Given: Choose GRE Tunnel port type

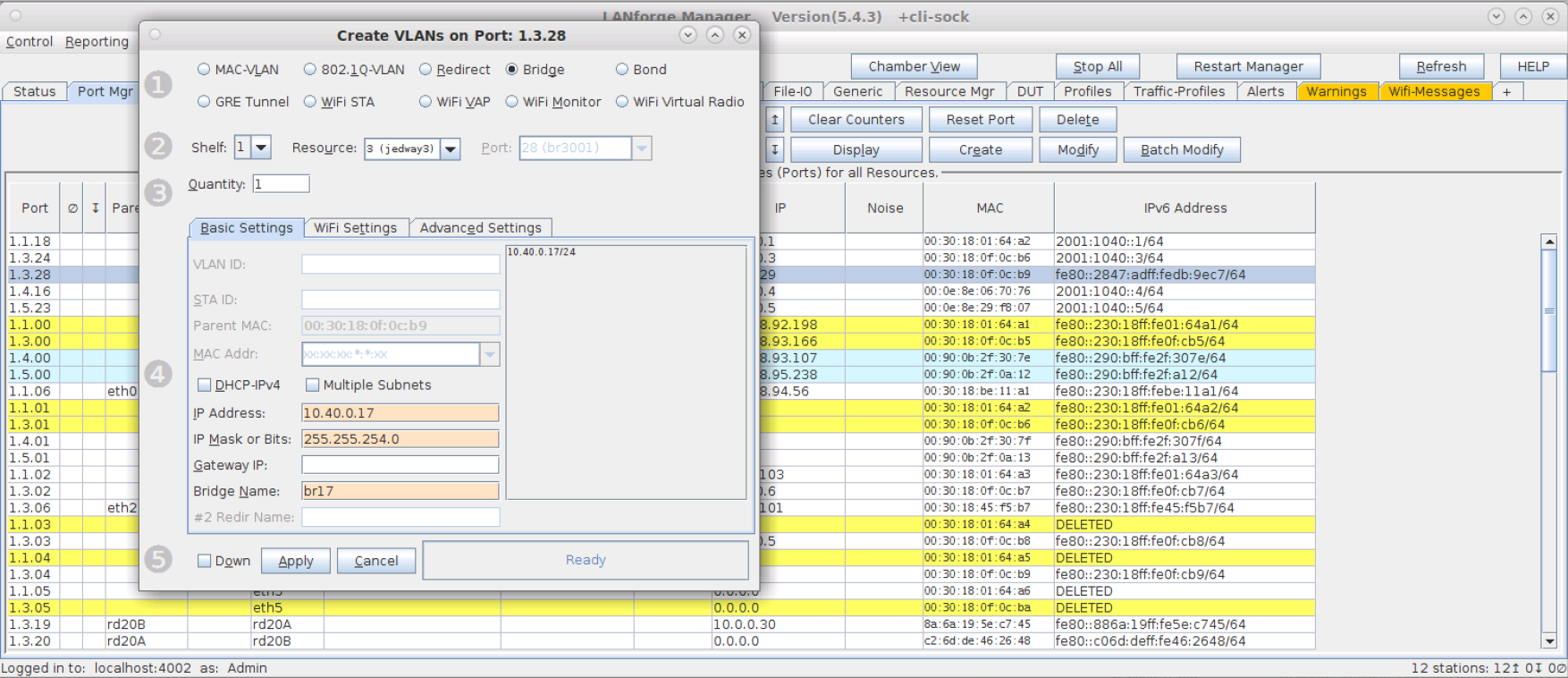Looking at the screenshot, I should [204, 102].
